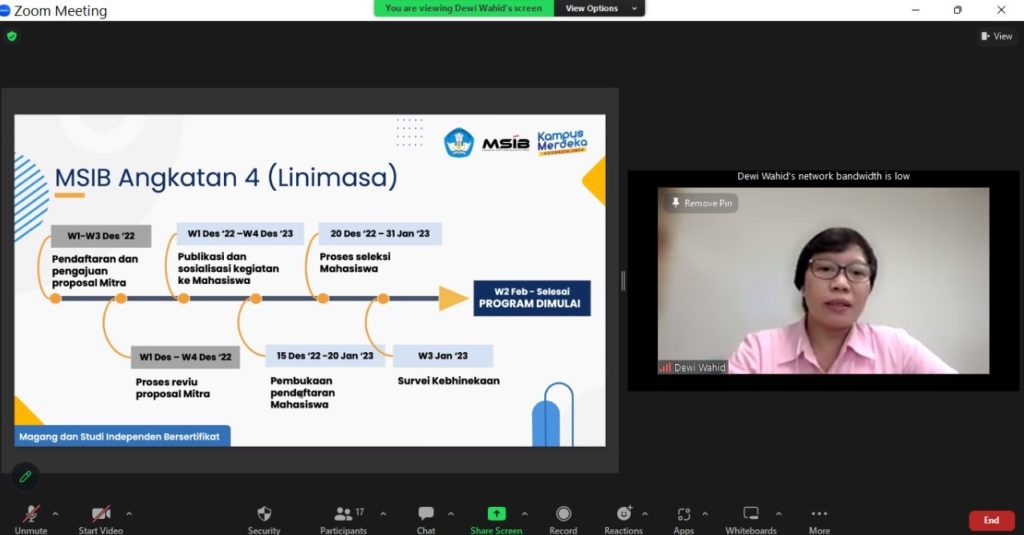Click the green annotate pencil icon
This screenshot has height=535, width=1024.
pos(25,477)
